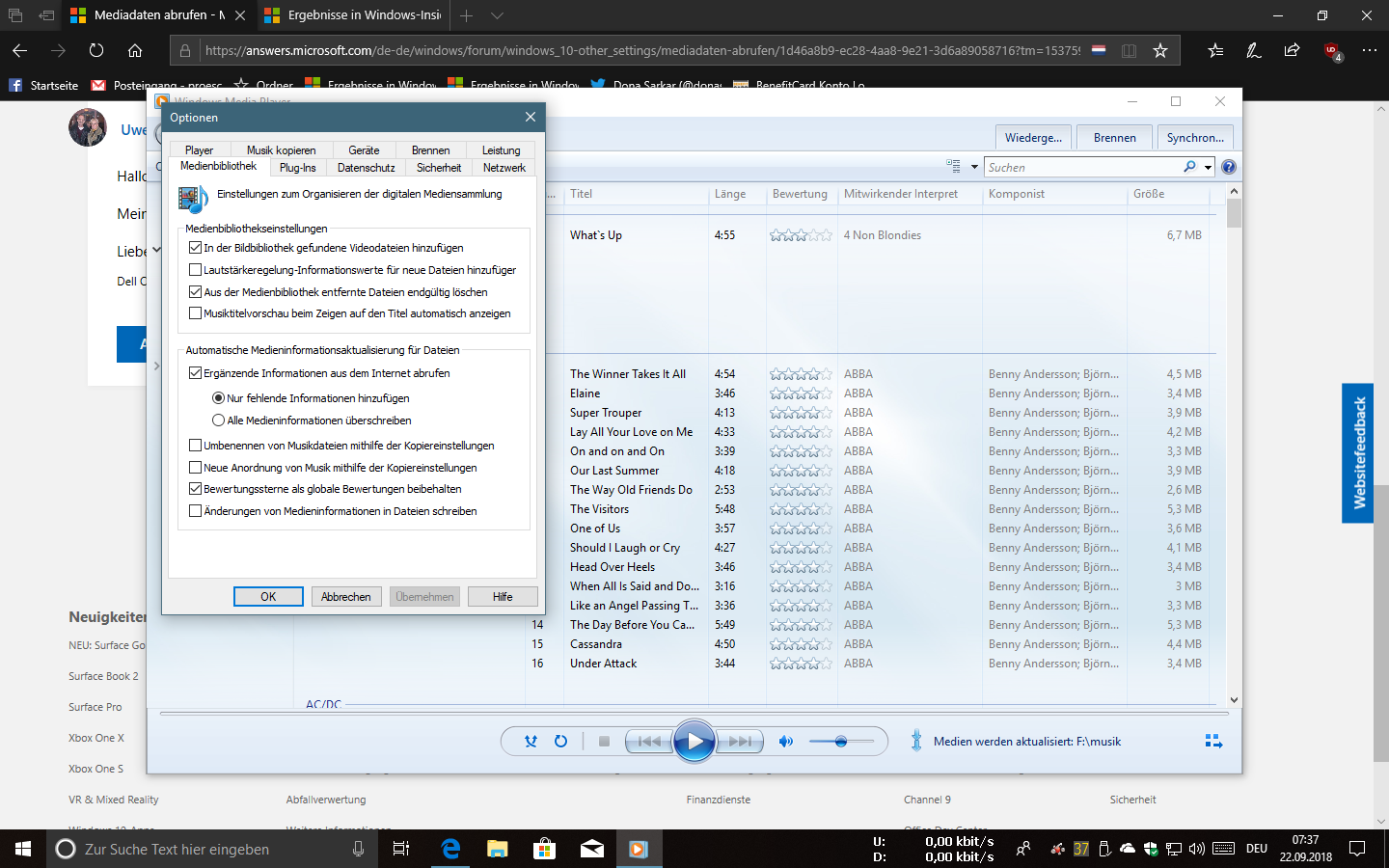Screen dimensions: 1389x868
Task: Uncheck Ergänzende Informationen aus Internet abrufen
Action: point(196,373)
